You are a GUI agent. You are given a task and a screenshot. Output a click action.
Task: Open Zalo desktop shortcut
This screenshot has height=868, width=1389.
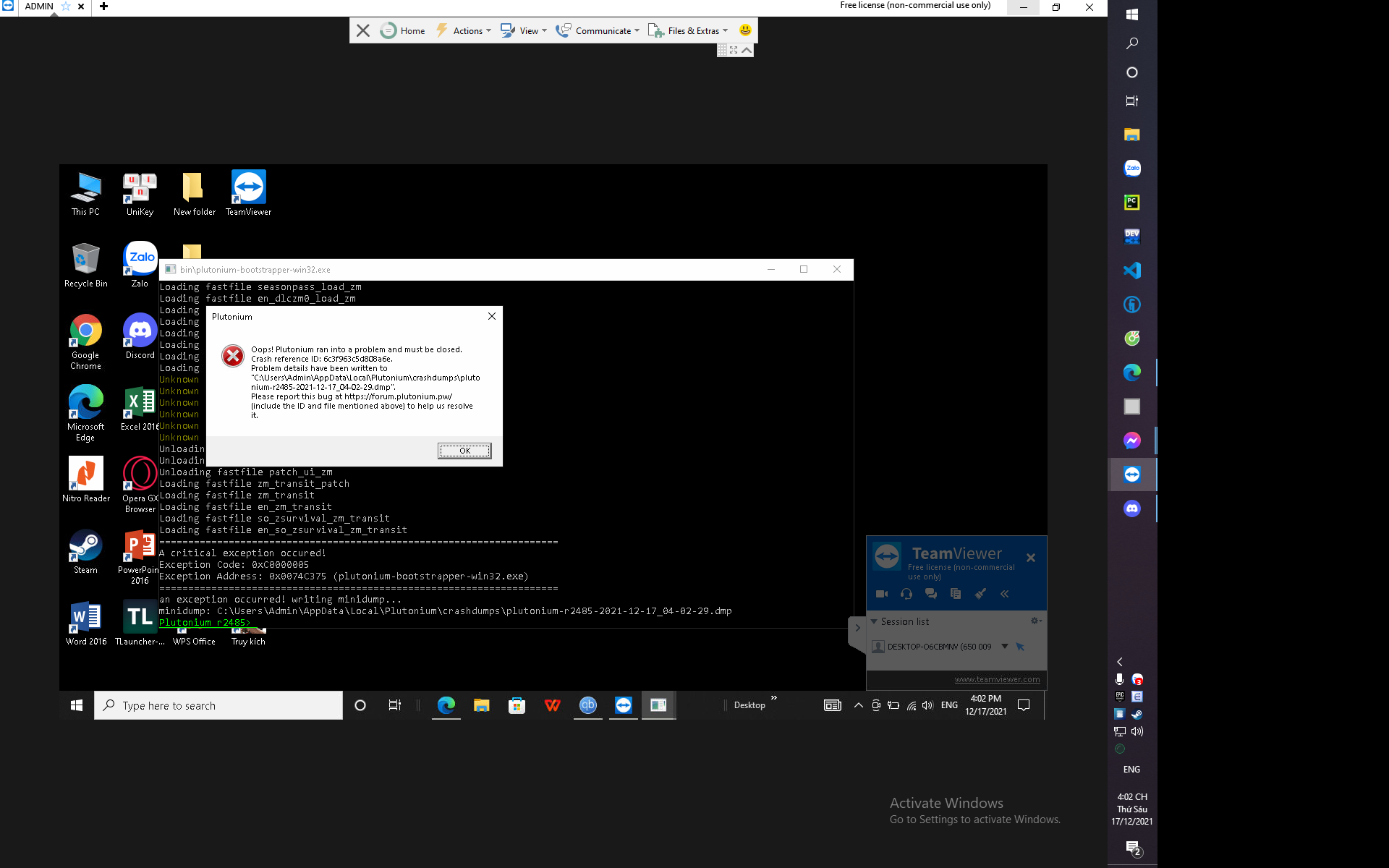click(x=140, y=265)
